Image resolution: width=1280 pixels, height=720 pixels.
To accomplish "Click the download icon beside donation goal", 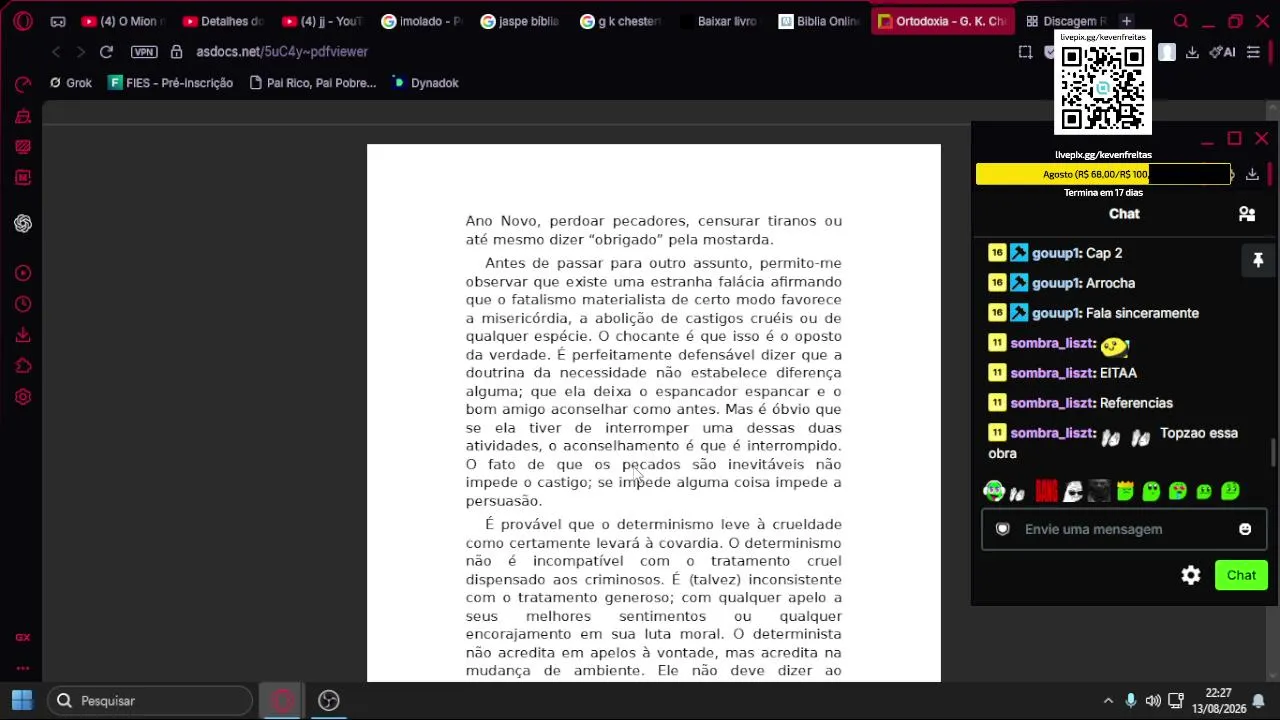I will 1252,174.
